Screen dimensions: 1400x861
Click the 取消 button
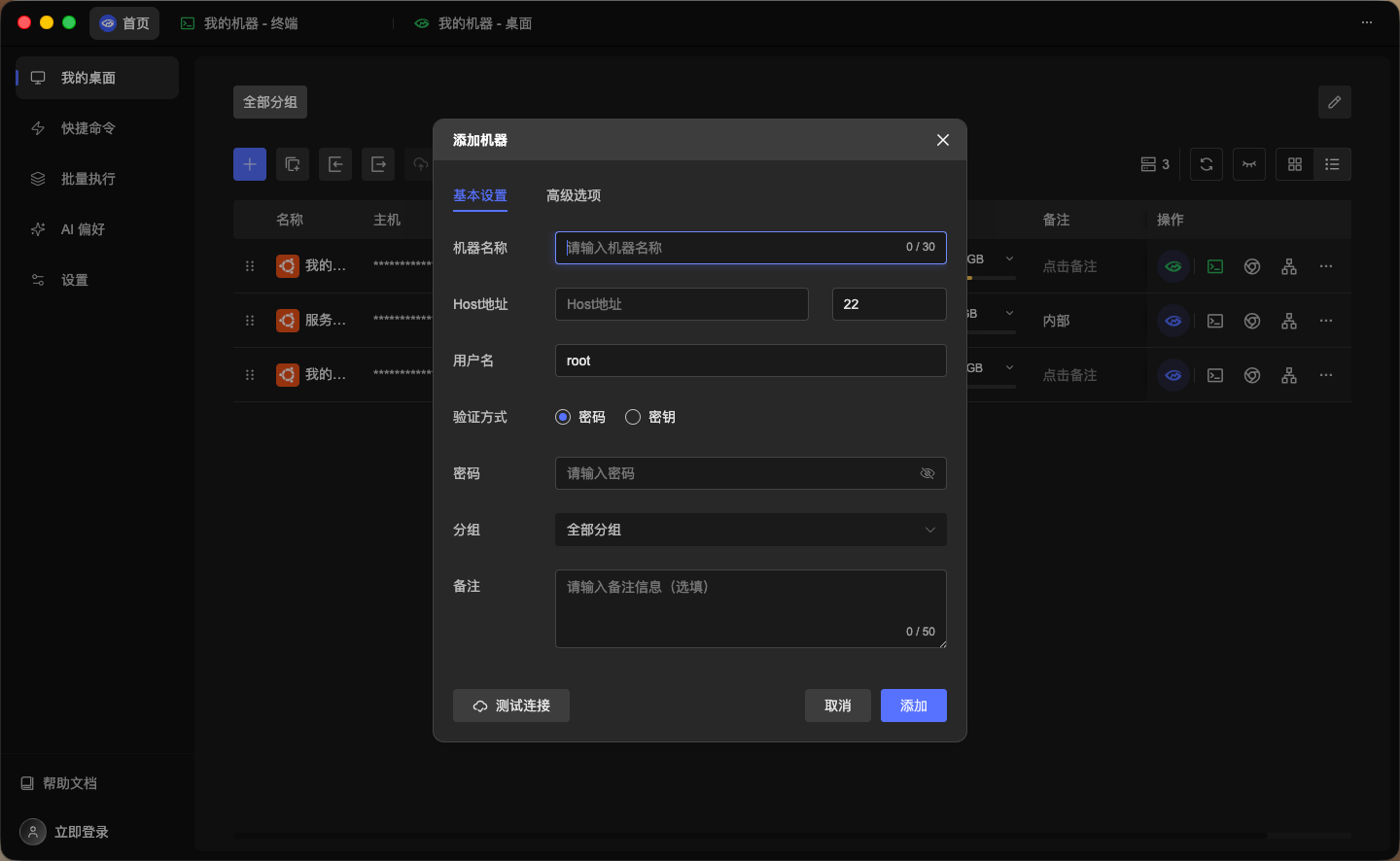point(838,706)
